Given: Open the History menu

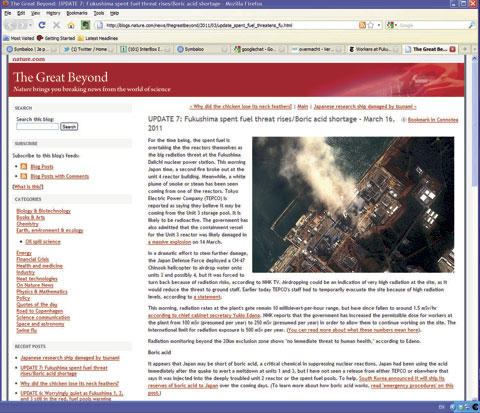Looking at the screenshot, I should tap(53, 13).
